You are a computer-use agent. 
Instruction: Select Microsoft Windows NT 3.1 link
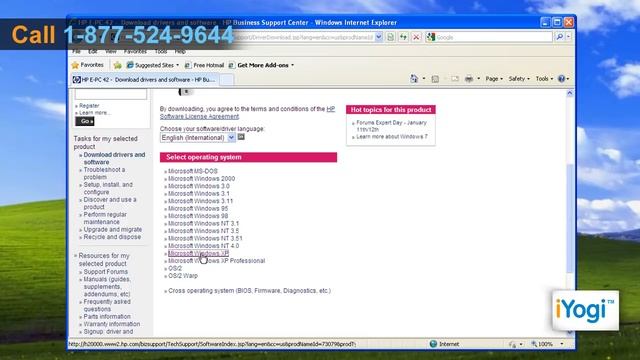pyautogui.click(x=204, y=223)
